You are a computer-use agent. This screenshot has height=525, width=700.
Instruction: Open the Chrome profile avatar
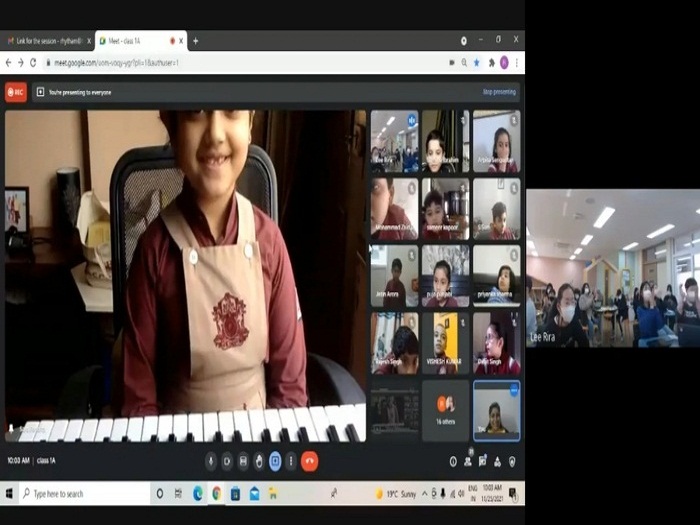click(x=504, y=63)
